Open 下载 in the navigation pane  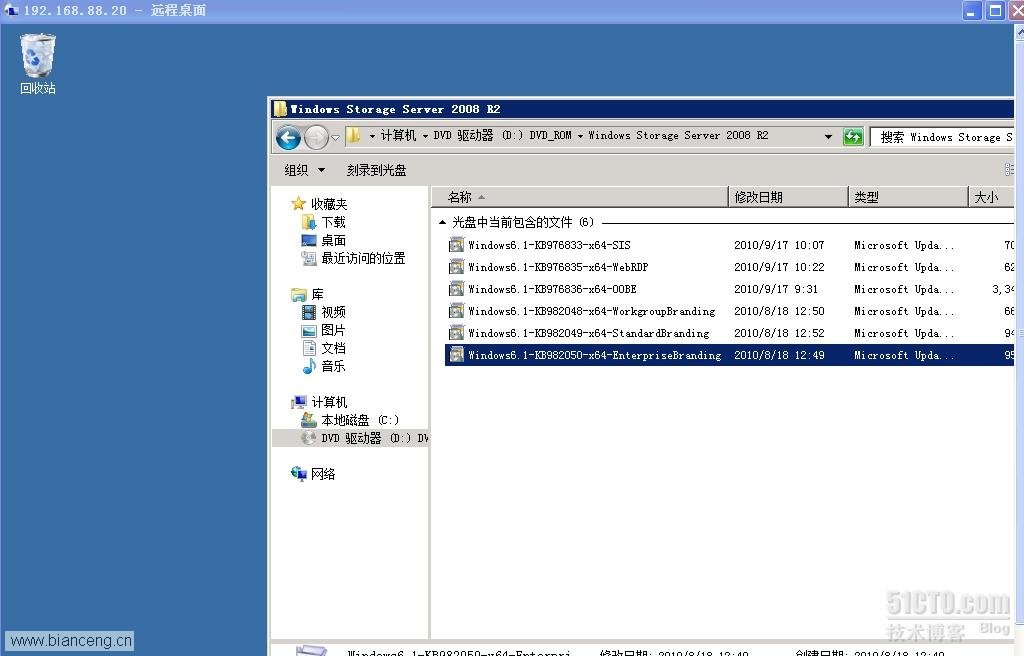333,222
